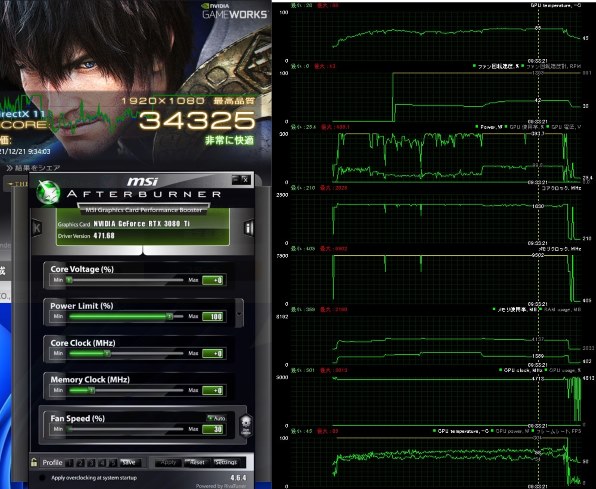The width and height of the screenshot is (596, 489).
Task: Click the driver version 471.68 text
Action: pyautogui.click(x=104, y=236)
